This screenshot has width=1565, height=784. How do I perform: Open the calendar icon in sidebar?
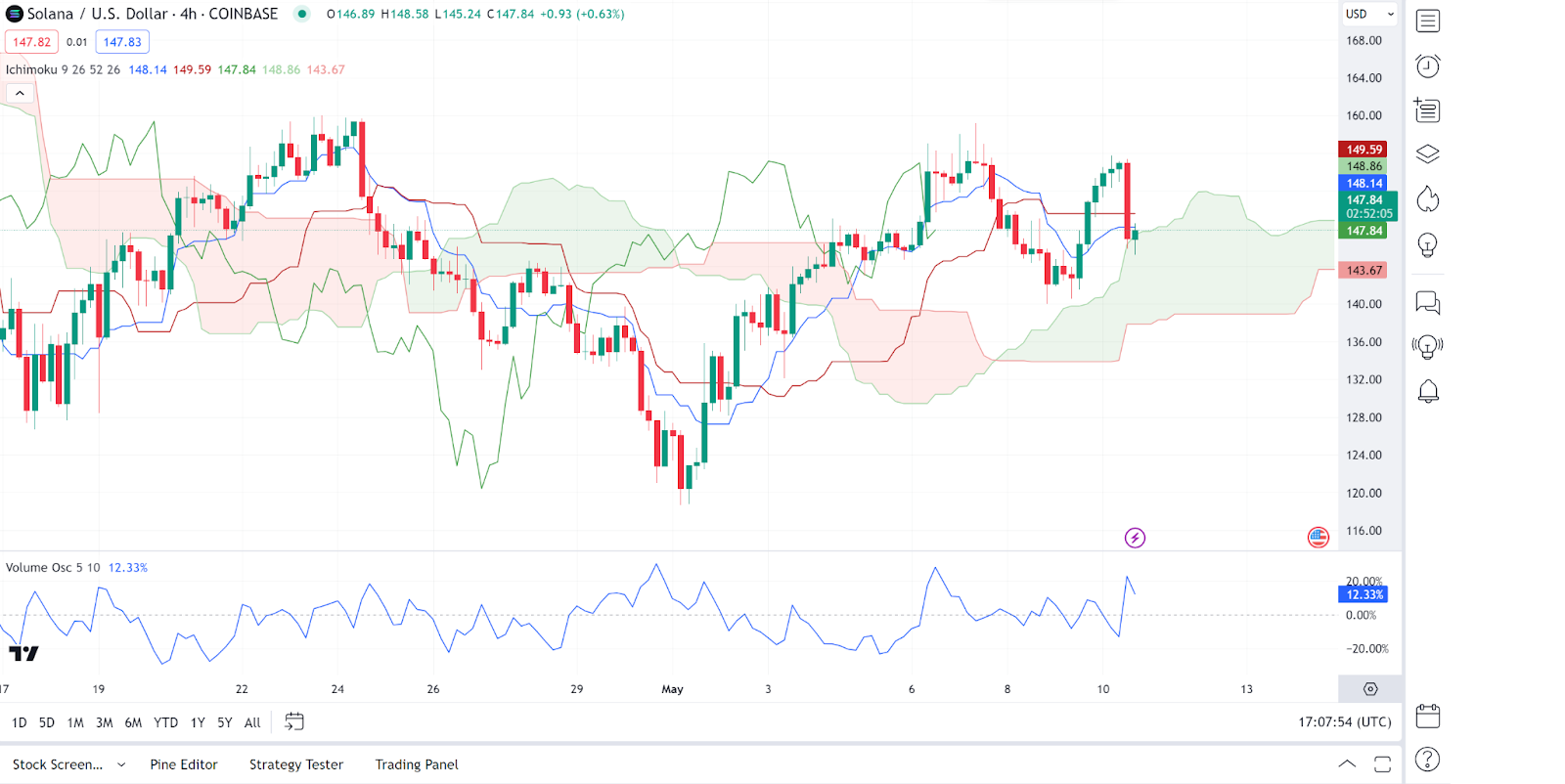point(1428,716)
